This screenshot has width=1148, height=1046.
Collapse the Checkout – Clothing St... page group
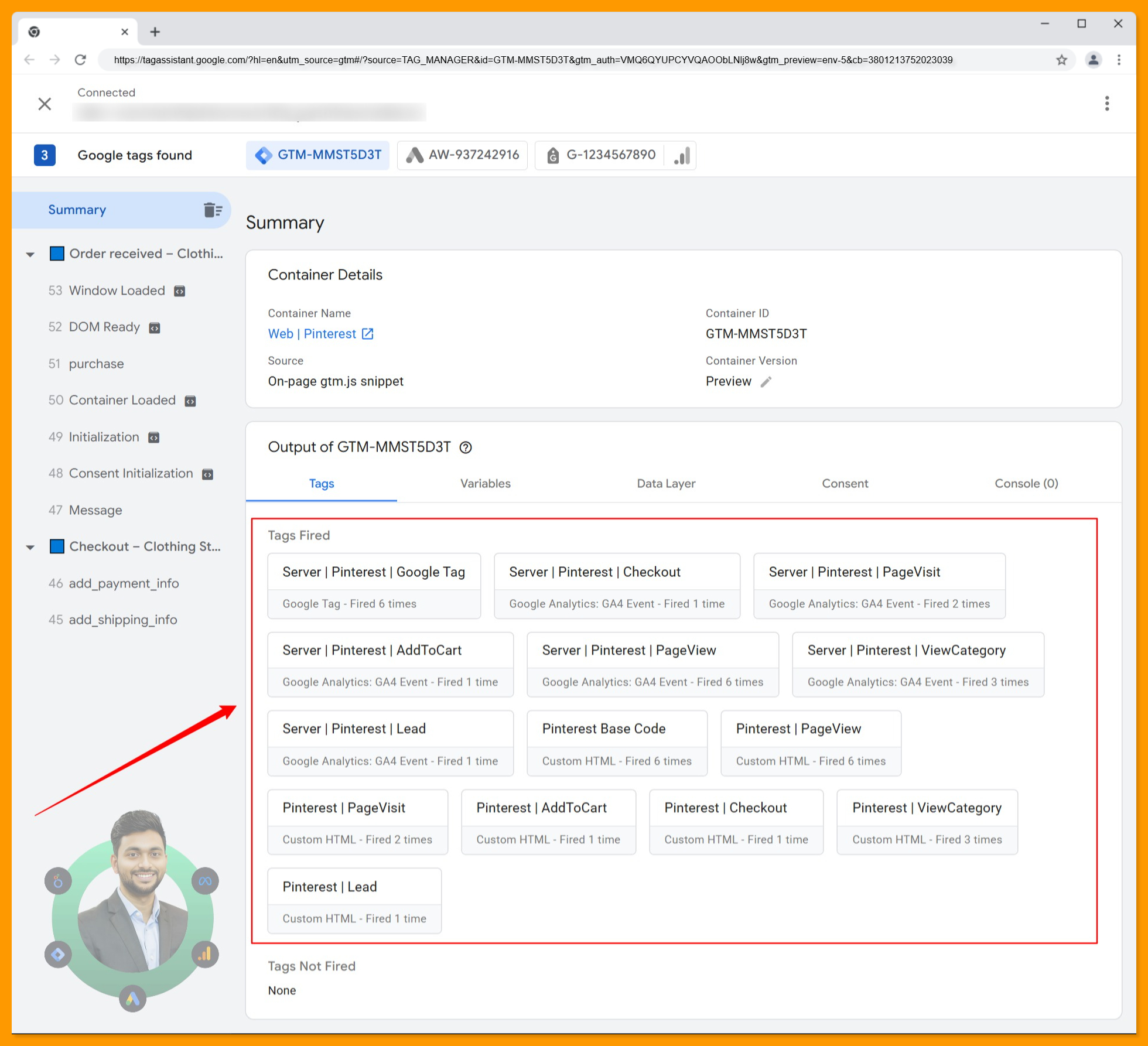(x=30, y=547)
